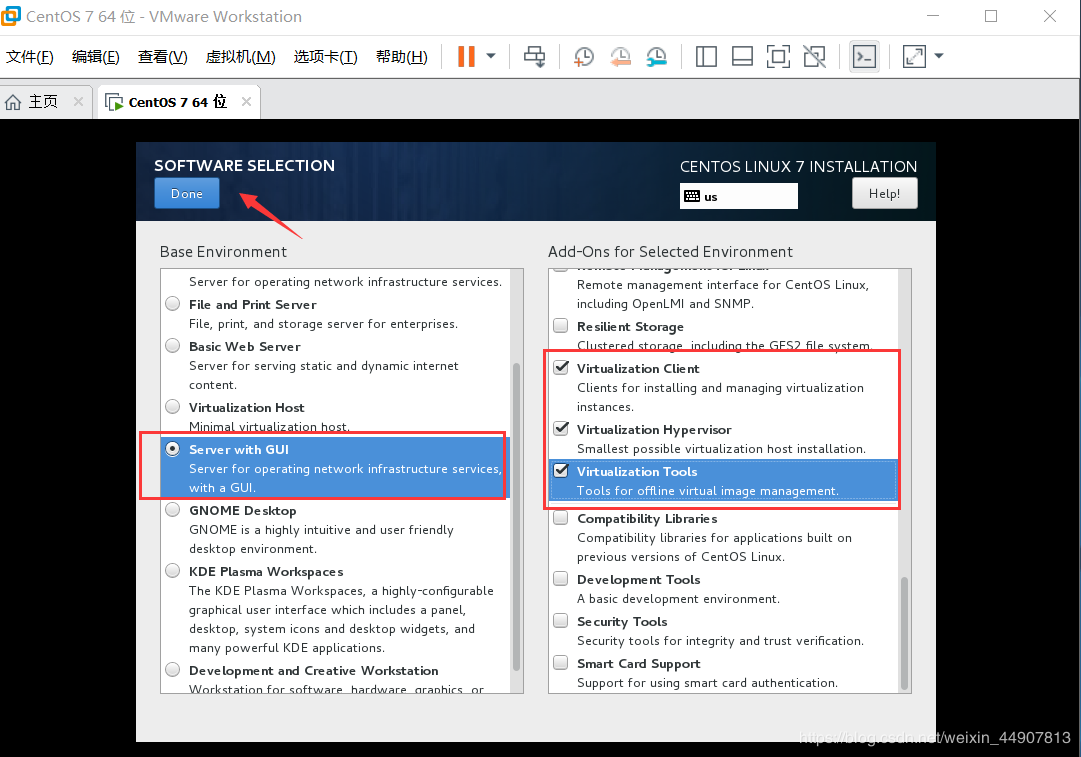Maximize the VMware Workstation window
The image size is (1081, 757).
click(x=991, y=16)
